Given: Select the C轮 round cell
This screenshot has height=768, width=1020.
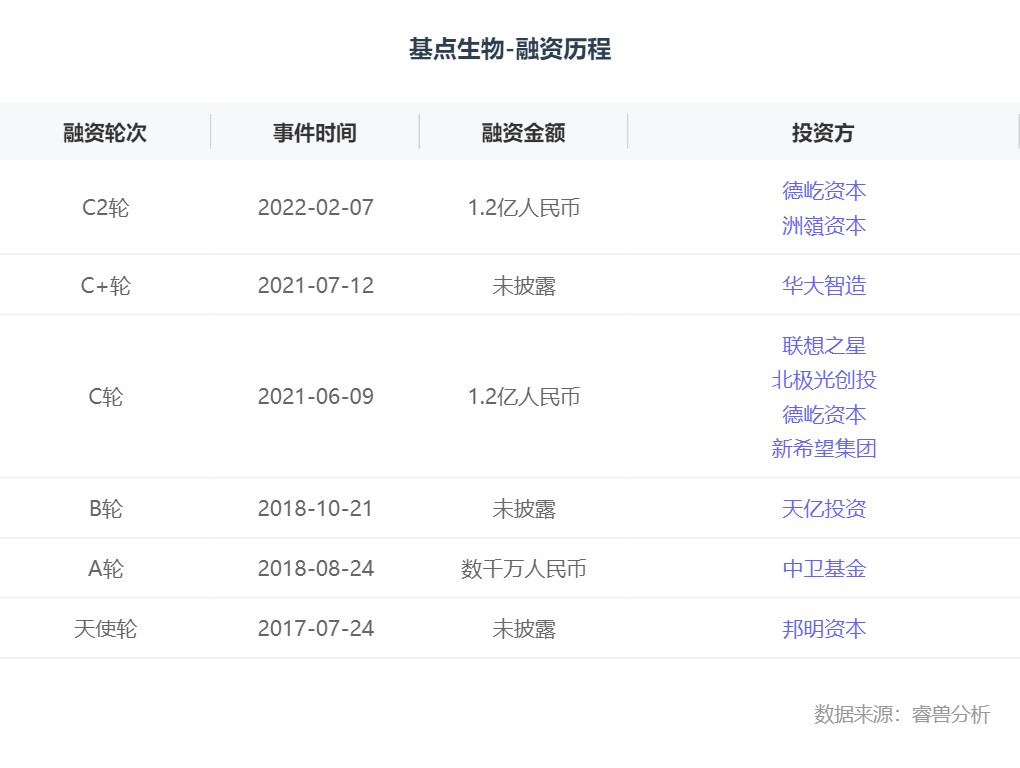Looking at the screenshot, I should click(x=105, y=397).
